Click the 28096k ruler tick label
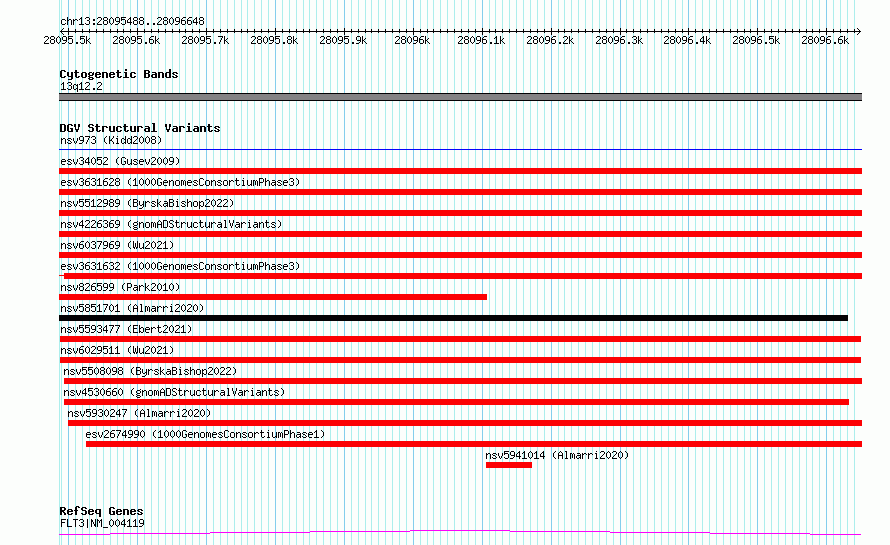This screenshot has width=890, height=545. (412, 40)
